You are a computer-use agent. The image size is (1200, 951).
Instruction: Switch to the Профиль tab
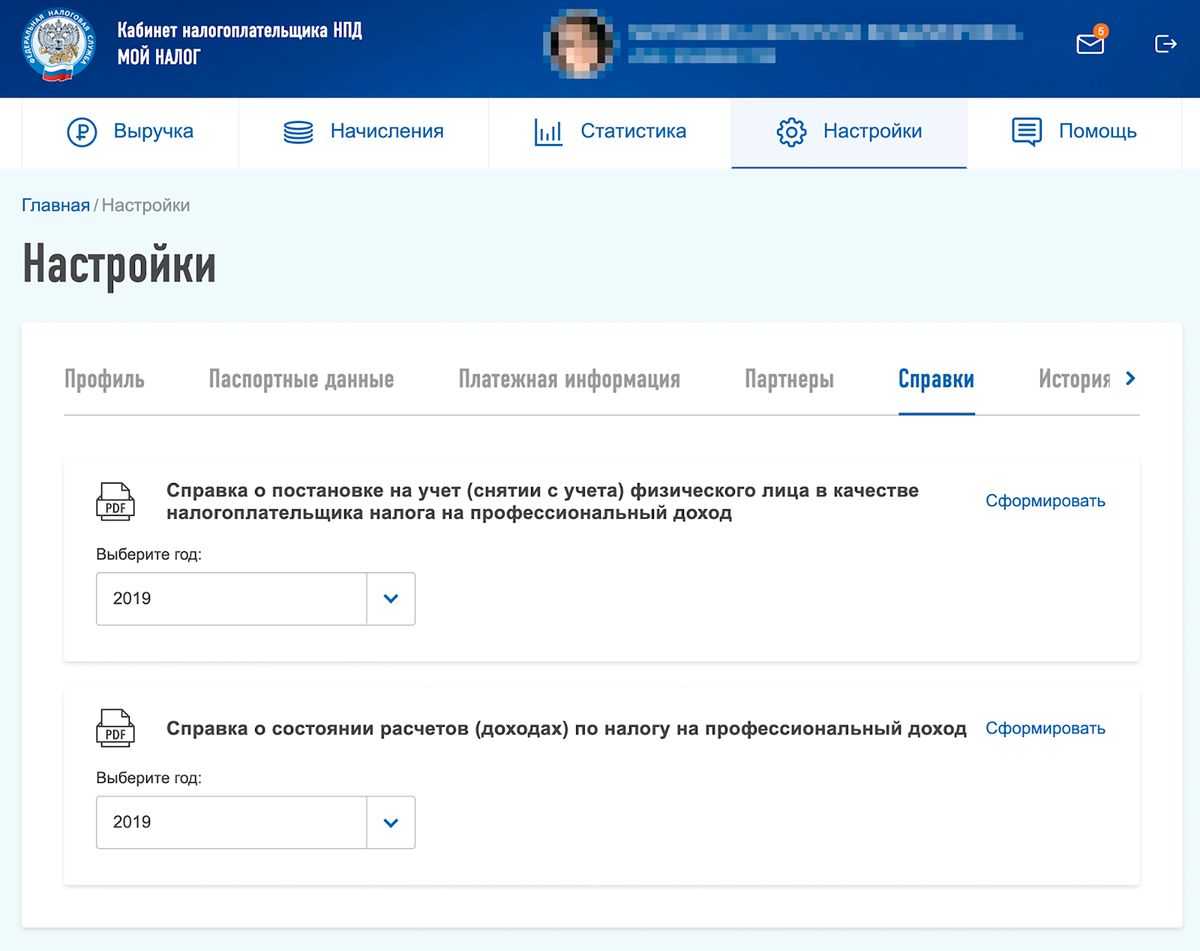(104, 379)
